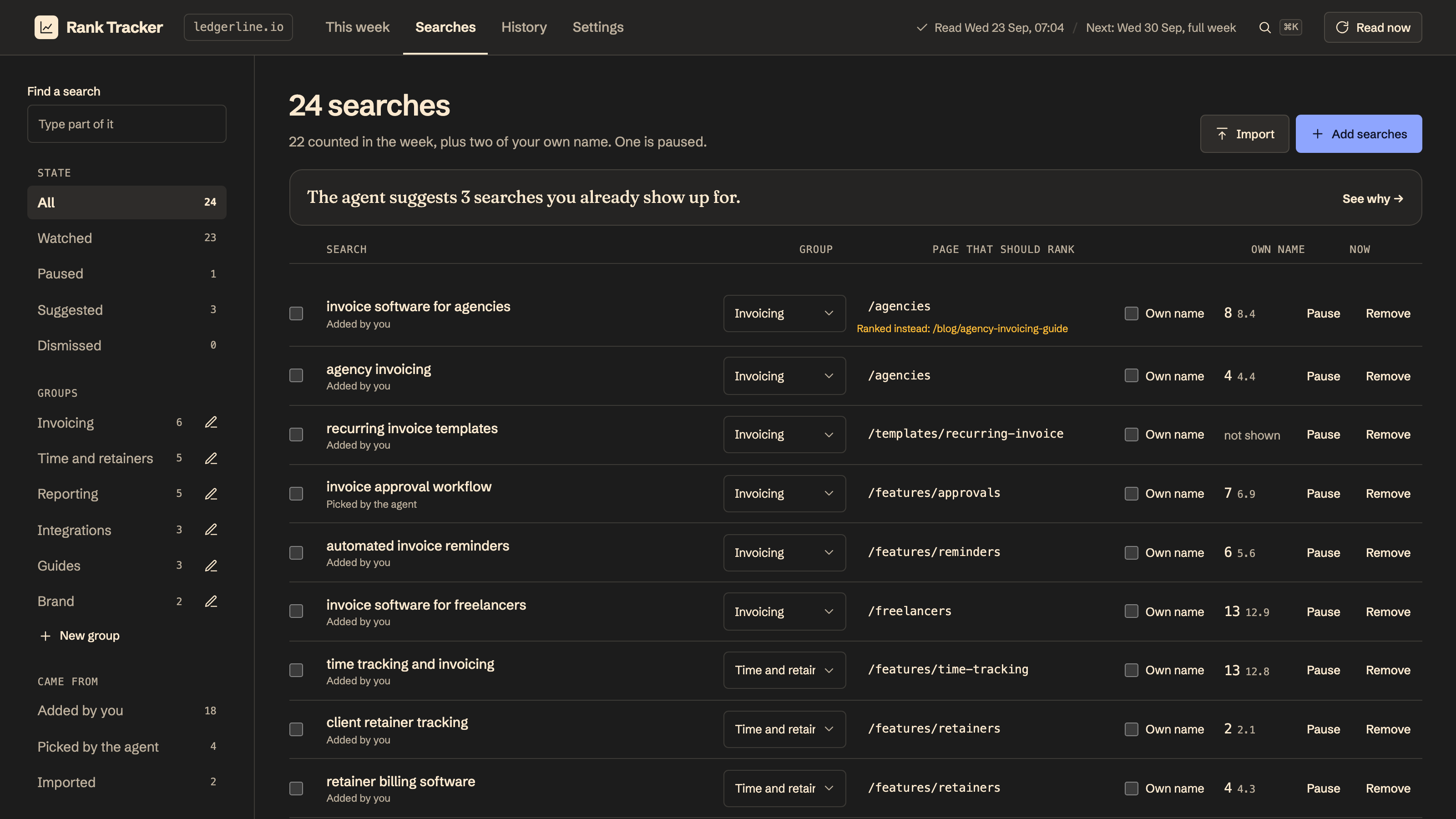Image resolution: width=1456 pixels, height=819 pixels.
Task: Edit the Guides group via pencil icon
Action: click(x=211, y=566)
